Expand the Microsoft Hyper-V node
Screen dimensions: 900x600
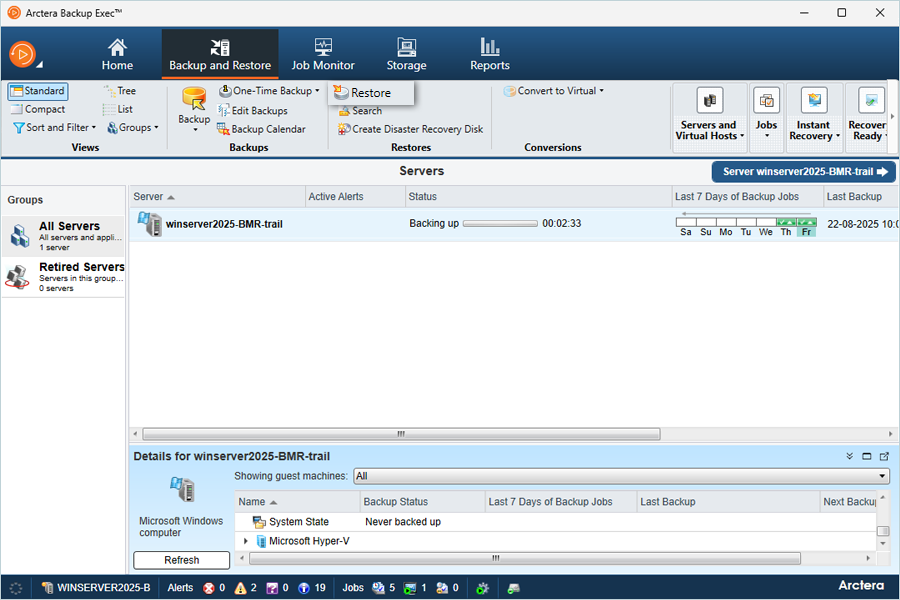point(246,541)
